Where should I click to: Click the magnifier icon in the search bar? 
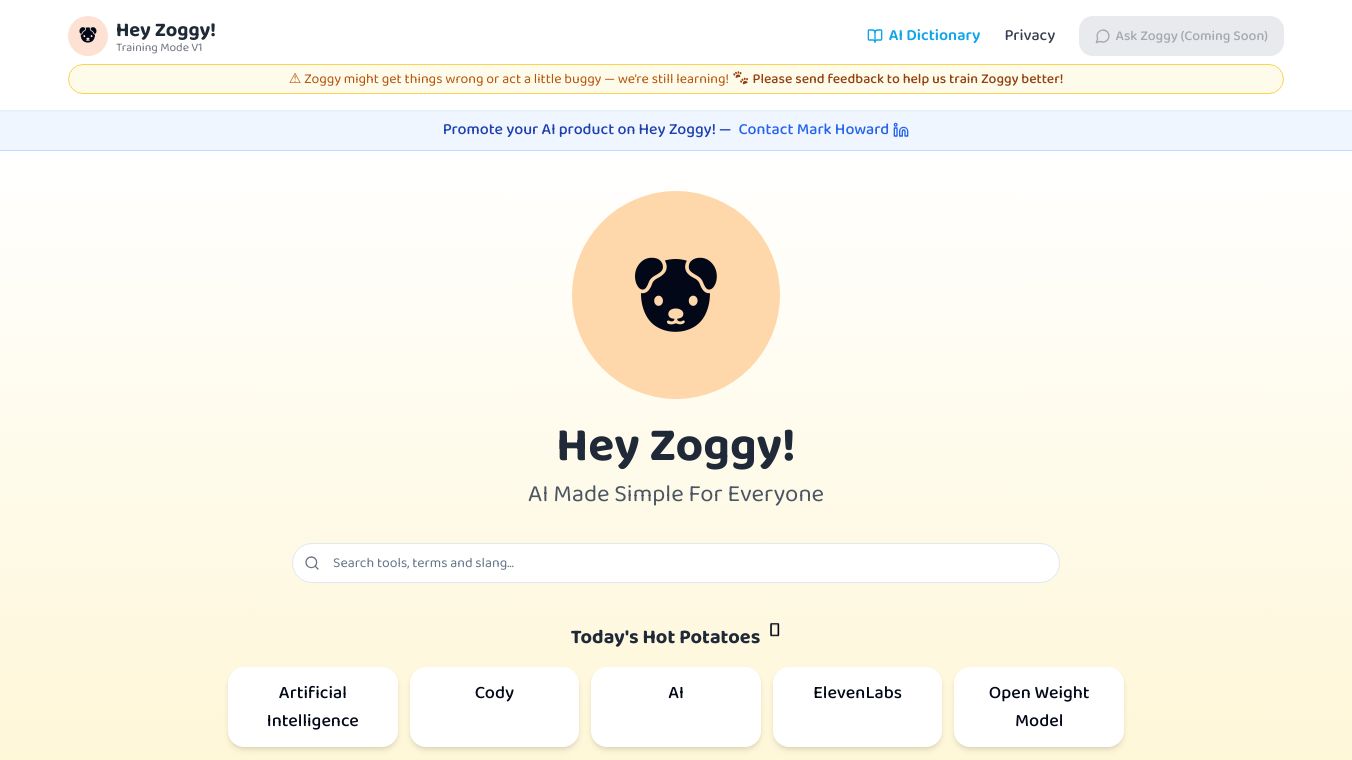point(312,563)
